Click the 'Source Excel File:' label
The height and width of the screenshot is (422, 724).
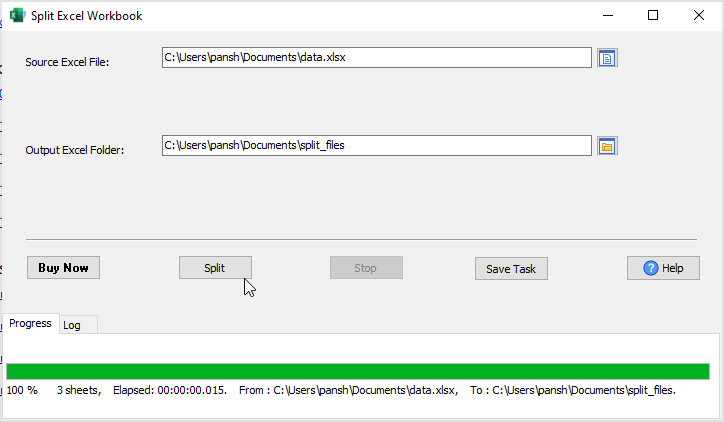click(67, 62)
